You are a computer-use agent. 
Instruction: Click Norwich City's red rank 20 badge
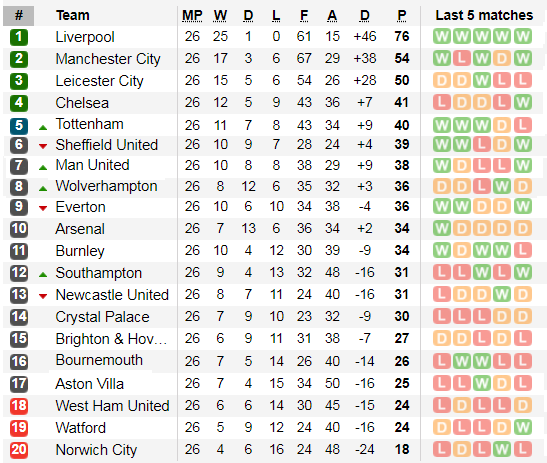[19, 450]
